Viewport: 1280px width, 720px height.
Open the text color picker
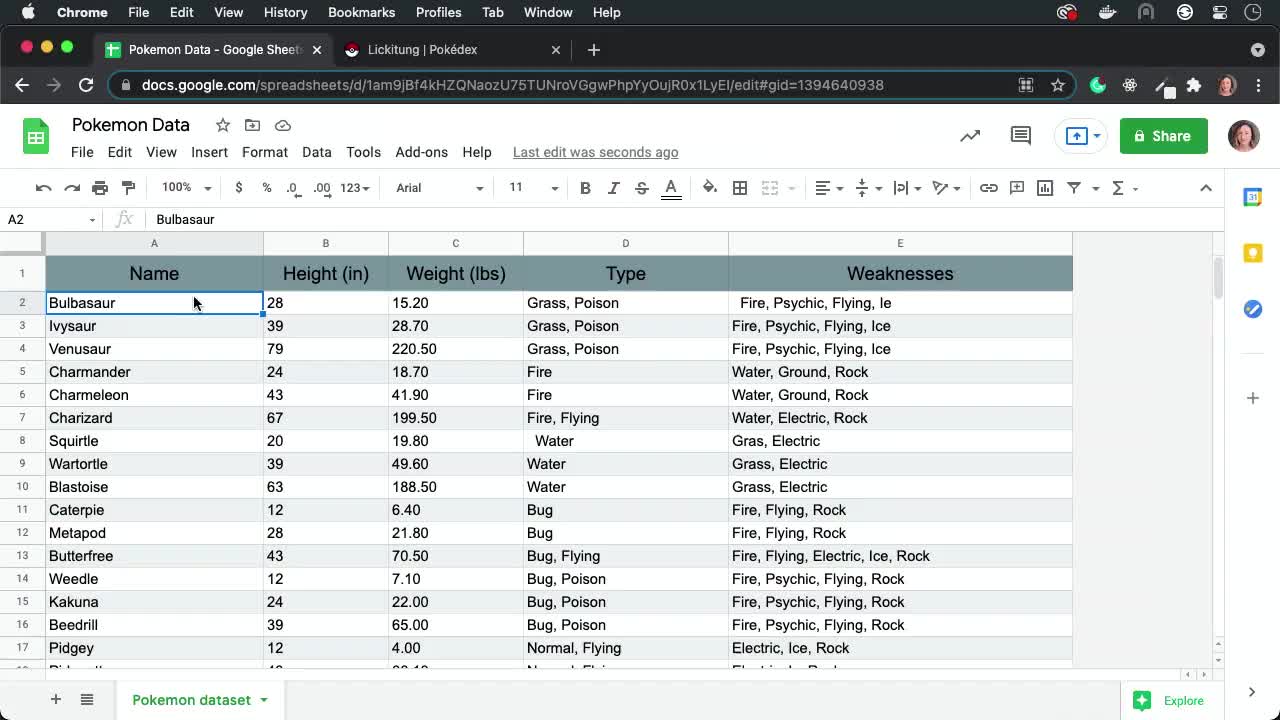[671, 188]
